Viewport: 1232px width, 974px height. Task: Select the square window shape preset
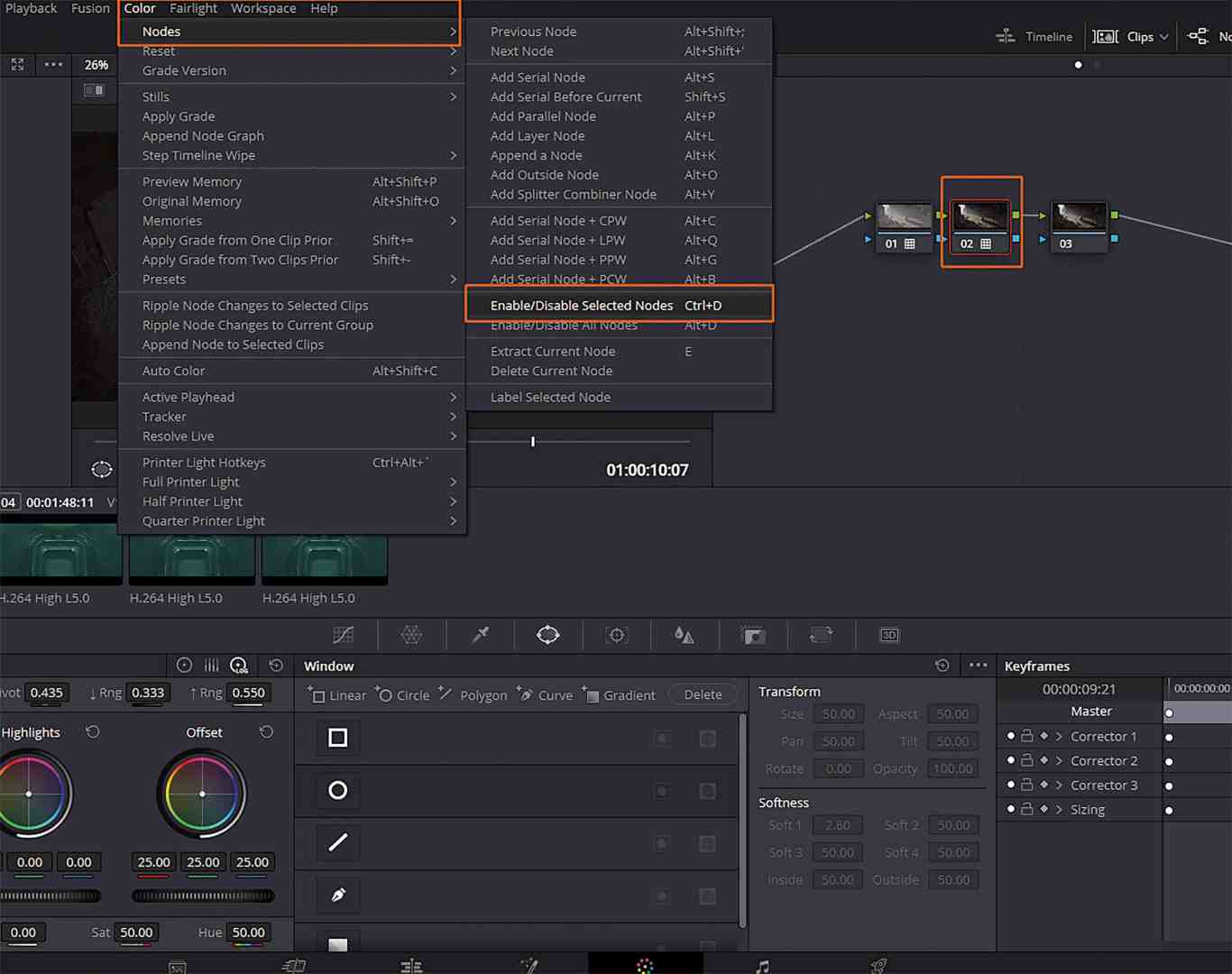pos(338,738)
